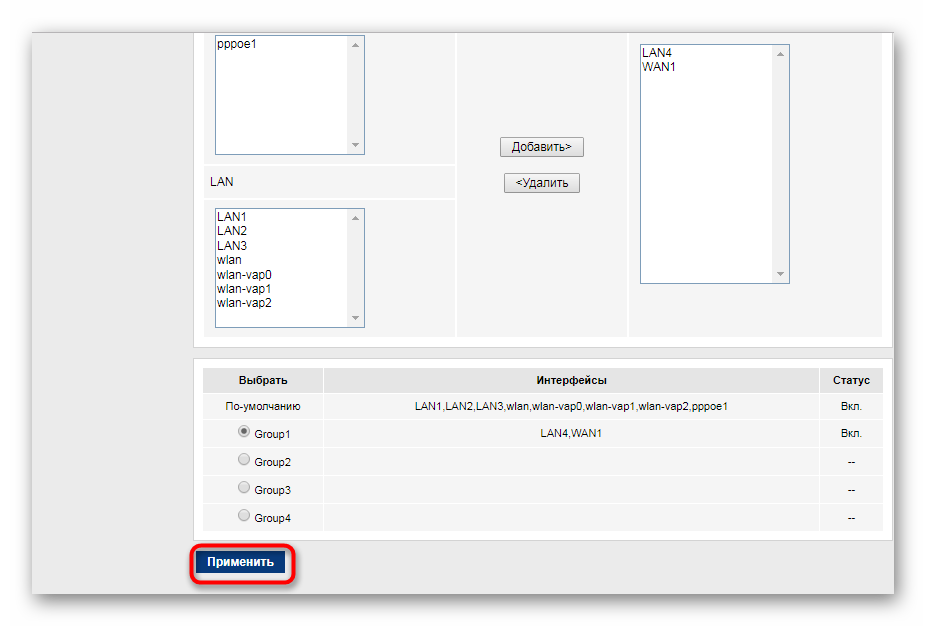This screenshot has height=626, width=926.
Task: Select wlan entry in the LAN list
Action: (x=229, y=260)
